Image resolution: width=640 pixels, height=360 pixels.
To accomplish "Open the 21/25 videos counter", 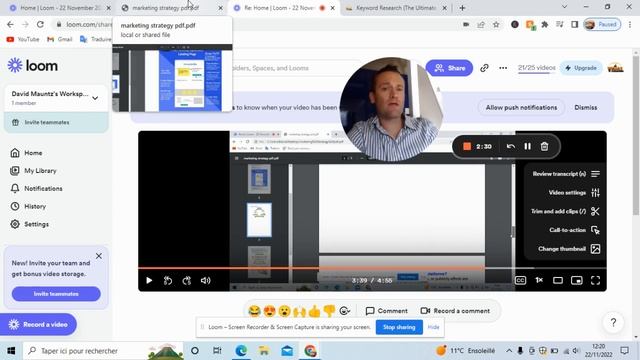I will pos(537,68).
